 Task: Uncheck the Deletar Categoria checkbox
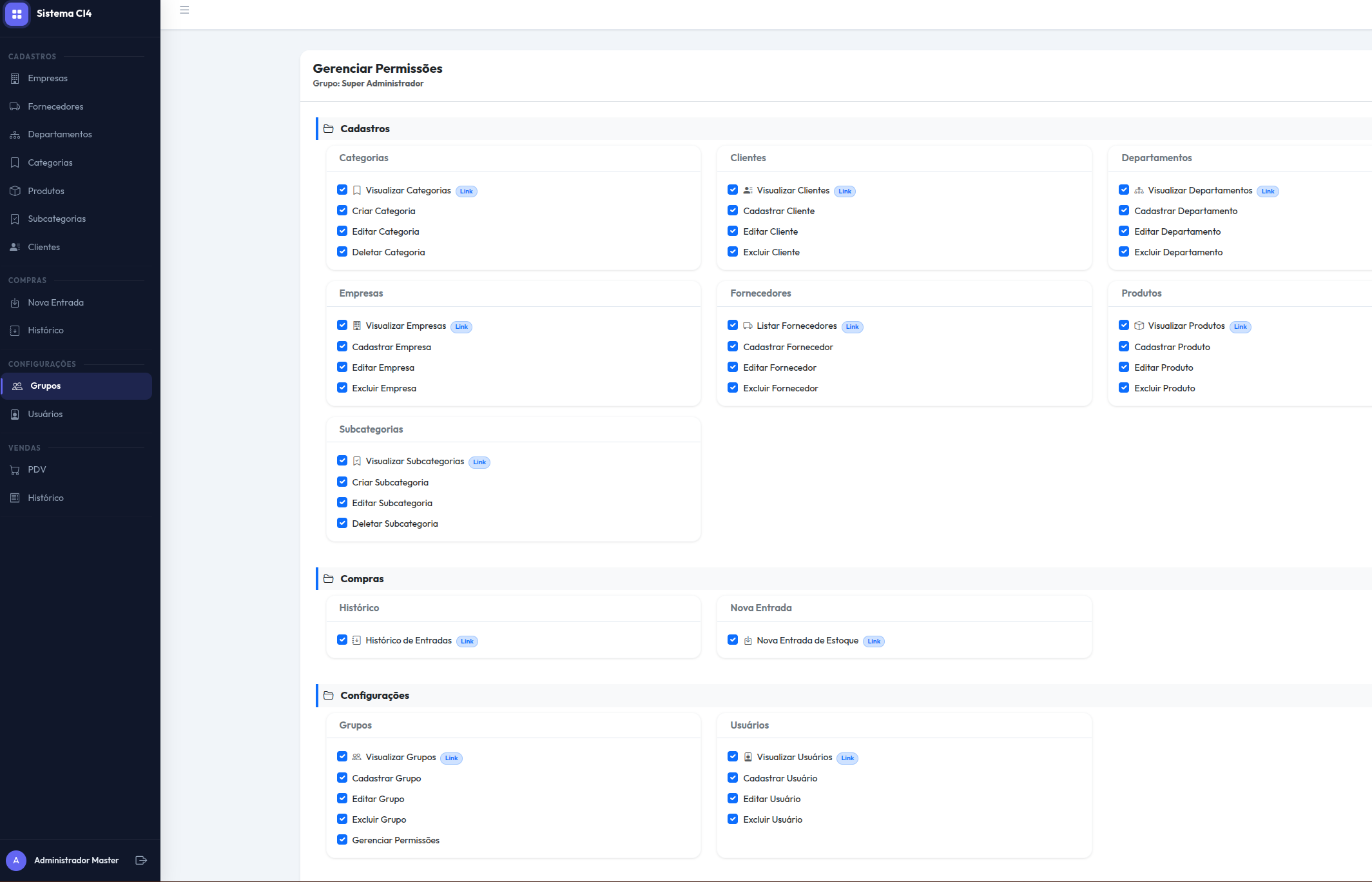click(342, 252)
